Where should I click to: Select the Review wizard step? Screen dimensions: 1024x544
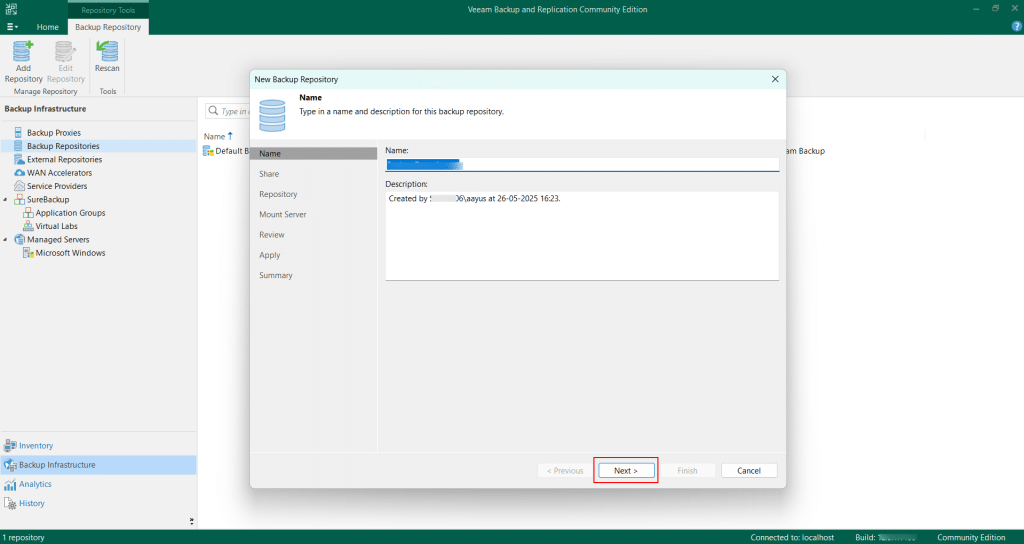[272, 234]
